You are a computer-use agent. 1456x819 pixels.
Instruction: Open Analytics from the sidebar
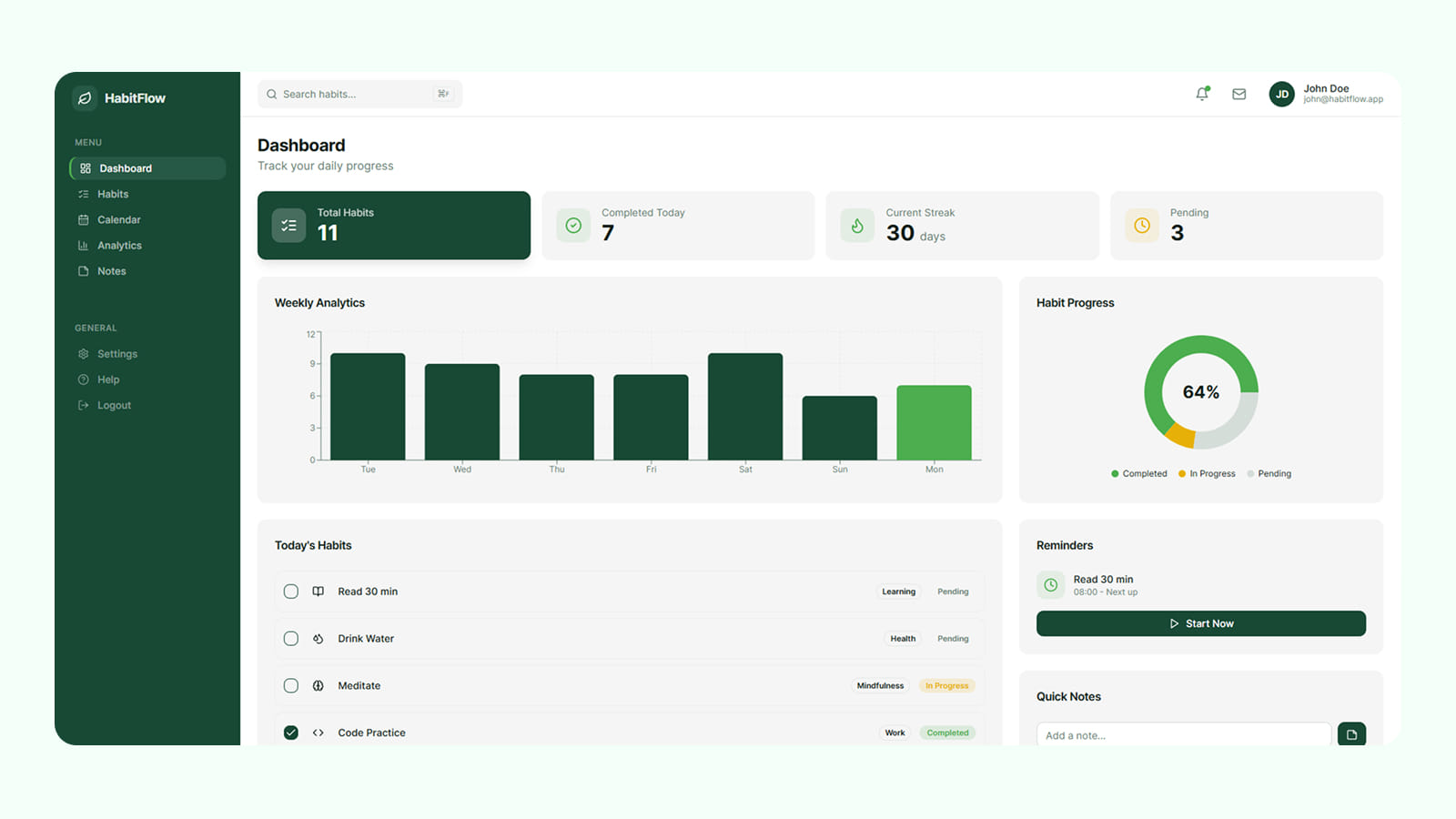pos(119,246)
